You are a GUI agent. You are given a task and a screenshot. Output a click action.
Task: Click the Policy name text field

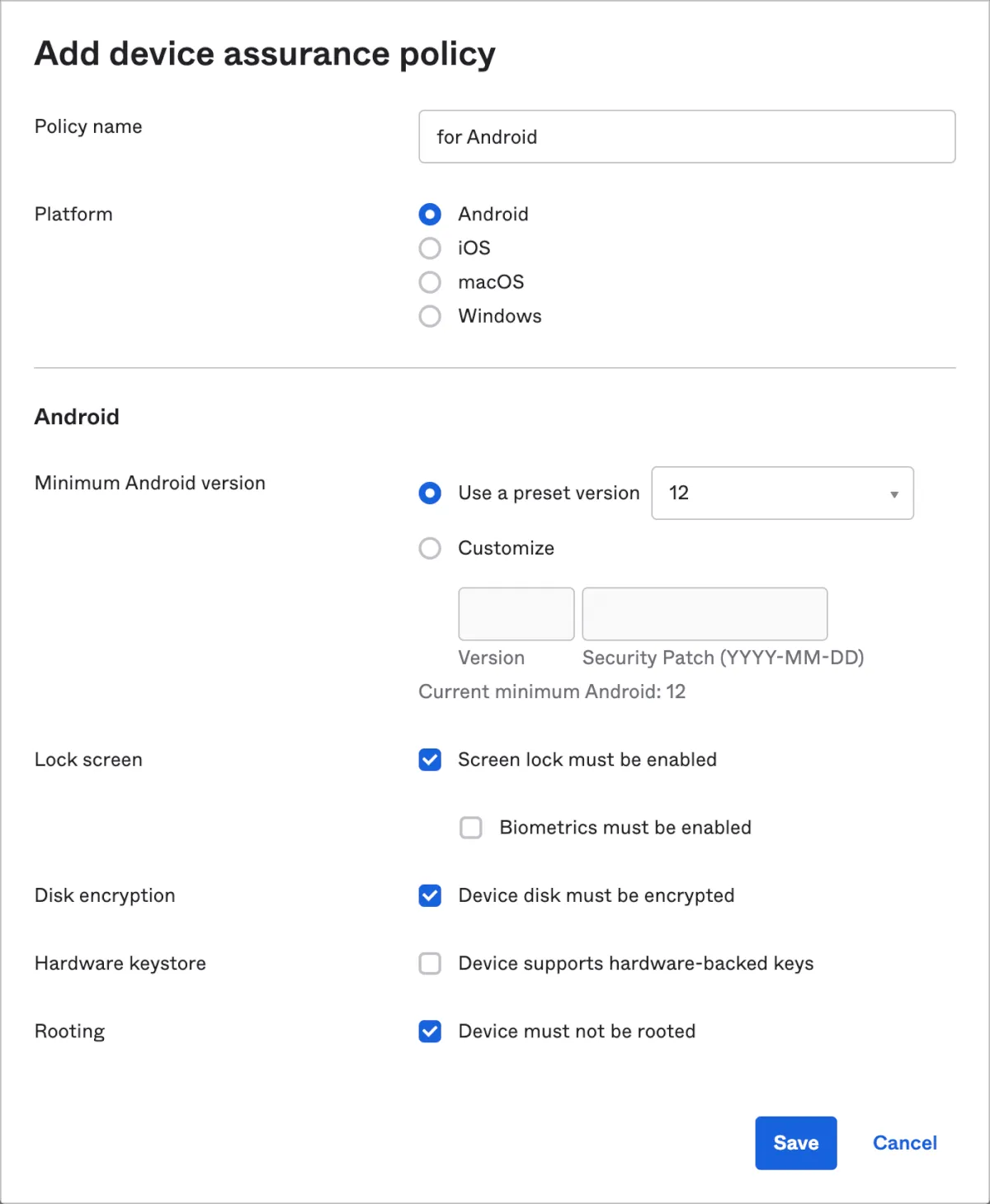coord(686,137)
